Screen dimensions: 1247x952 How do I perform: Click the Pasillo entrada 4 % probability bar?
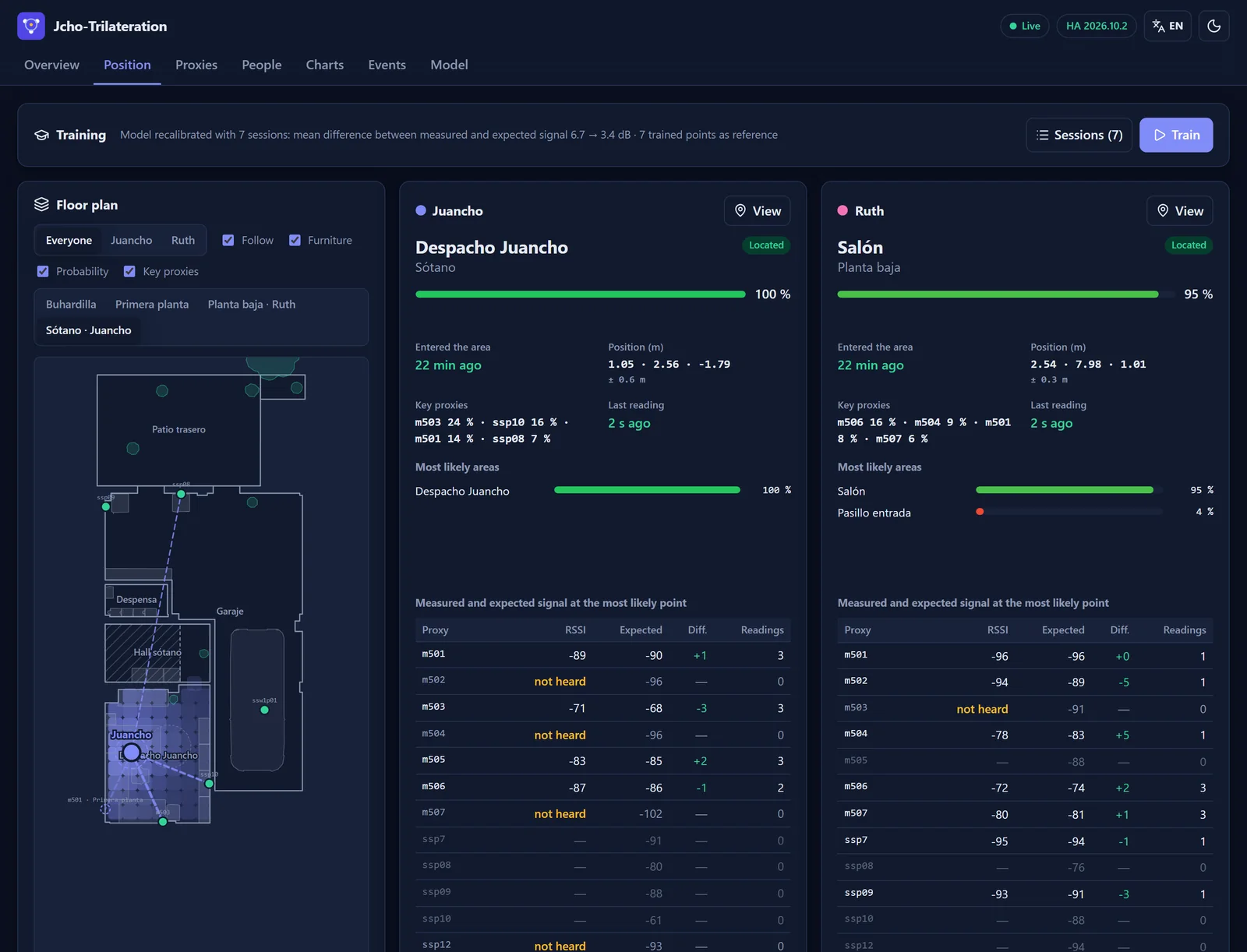(x=1069, y=512)
